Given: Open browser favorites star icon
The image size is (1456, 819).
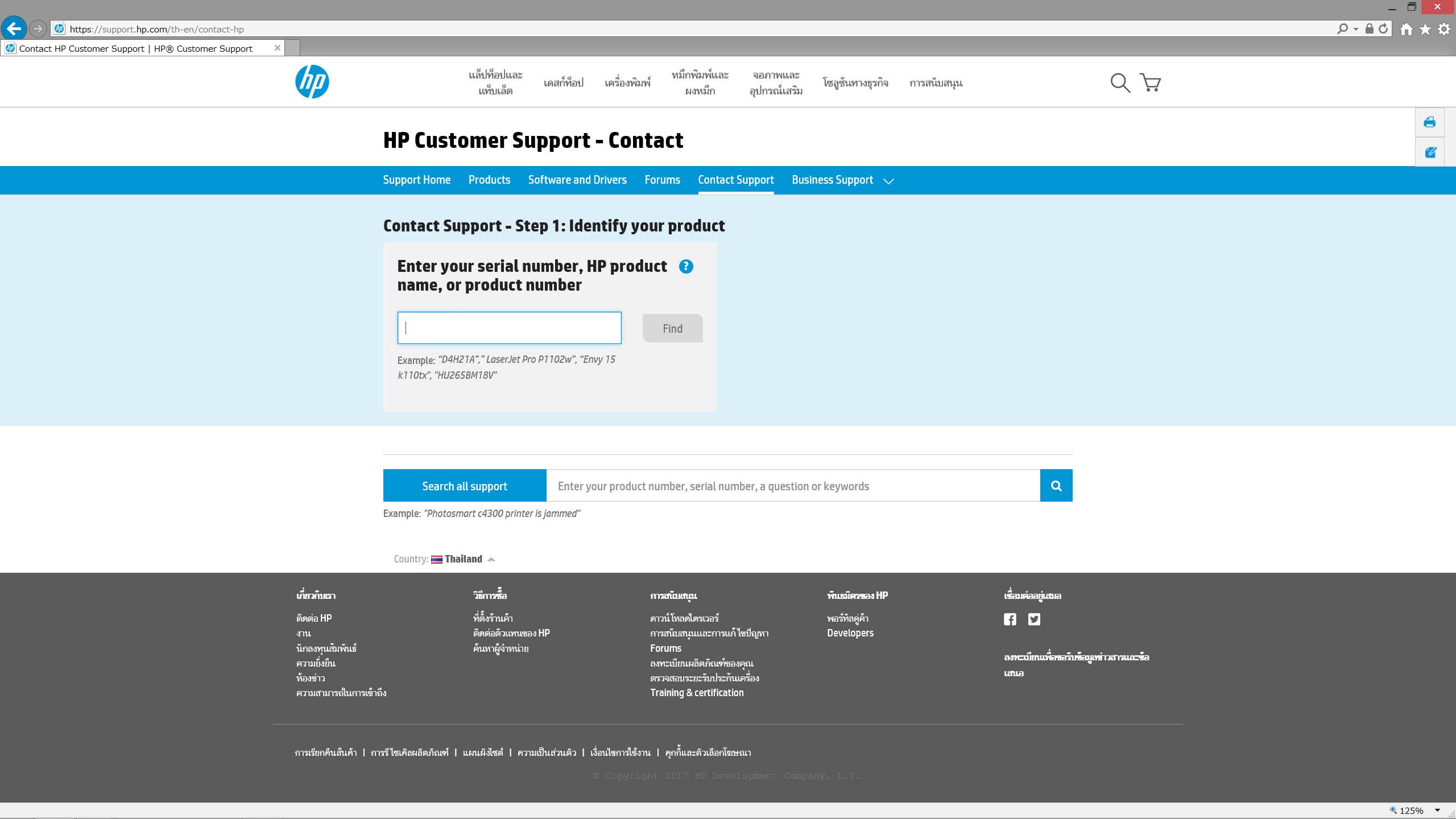Looking at the screenshot, I should (x=1425, y=29).
